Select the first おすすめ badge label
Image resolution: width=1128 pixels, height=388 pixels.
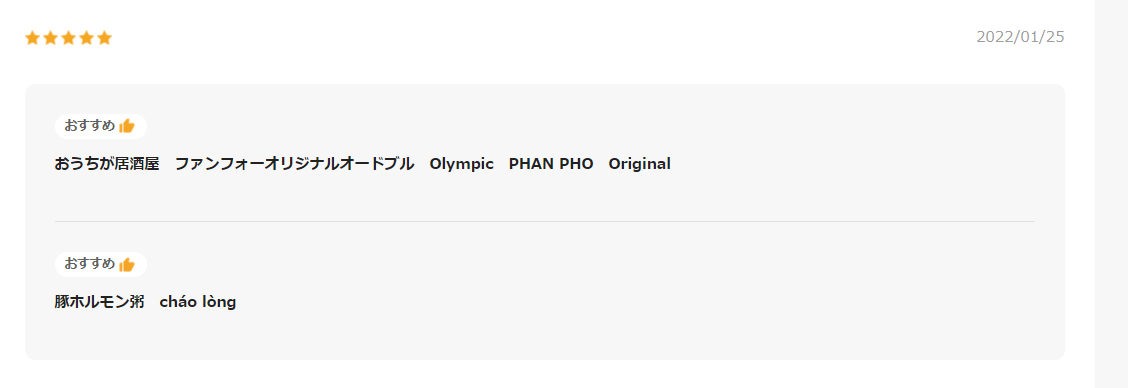(x=89, y=126)
